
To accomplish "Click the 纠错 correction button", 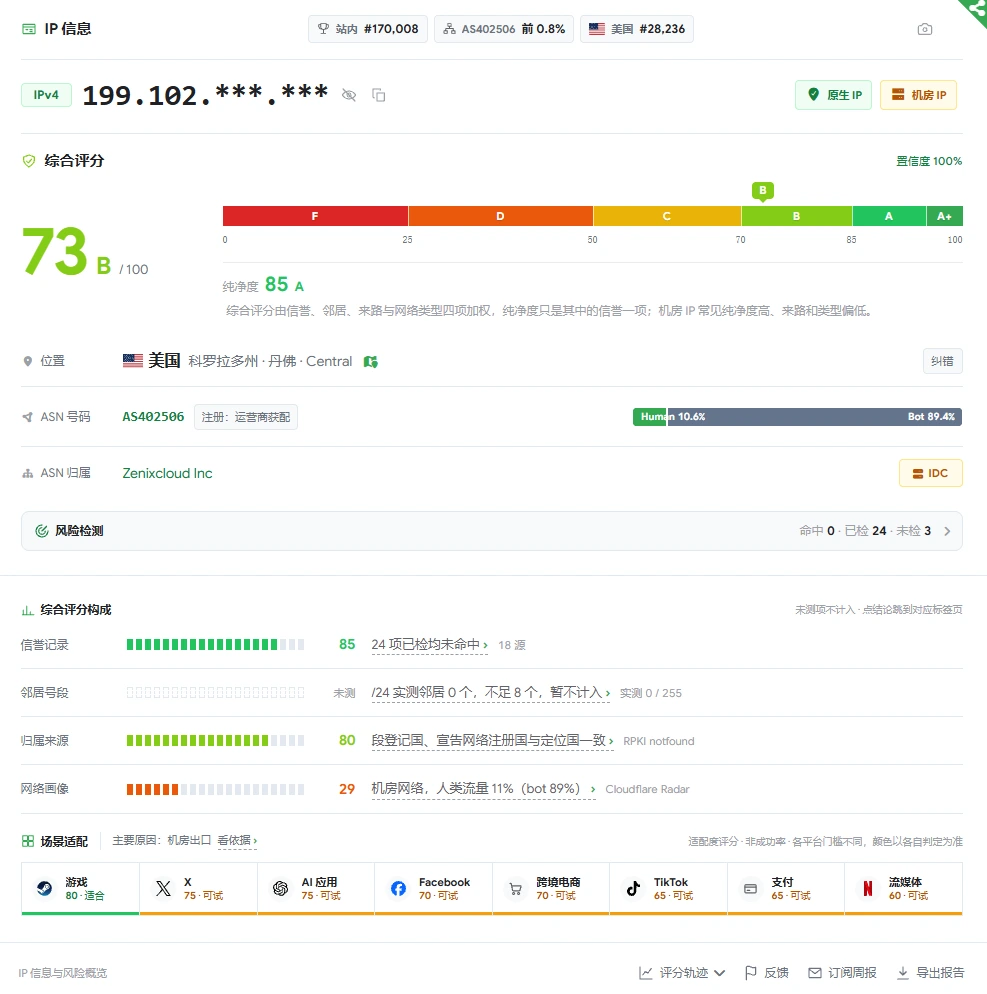I will [x=943, y=361].
